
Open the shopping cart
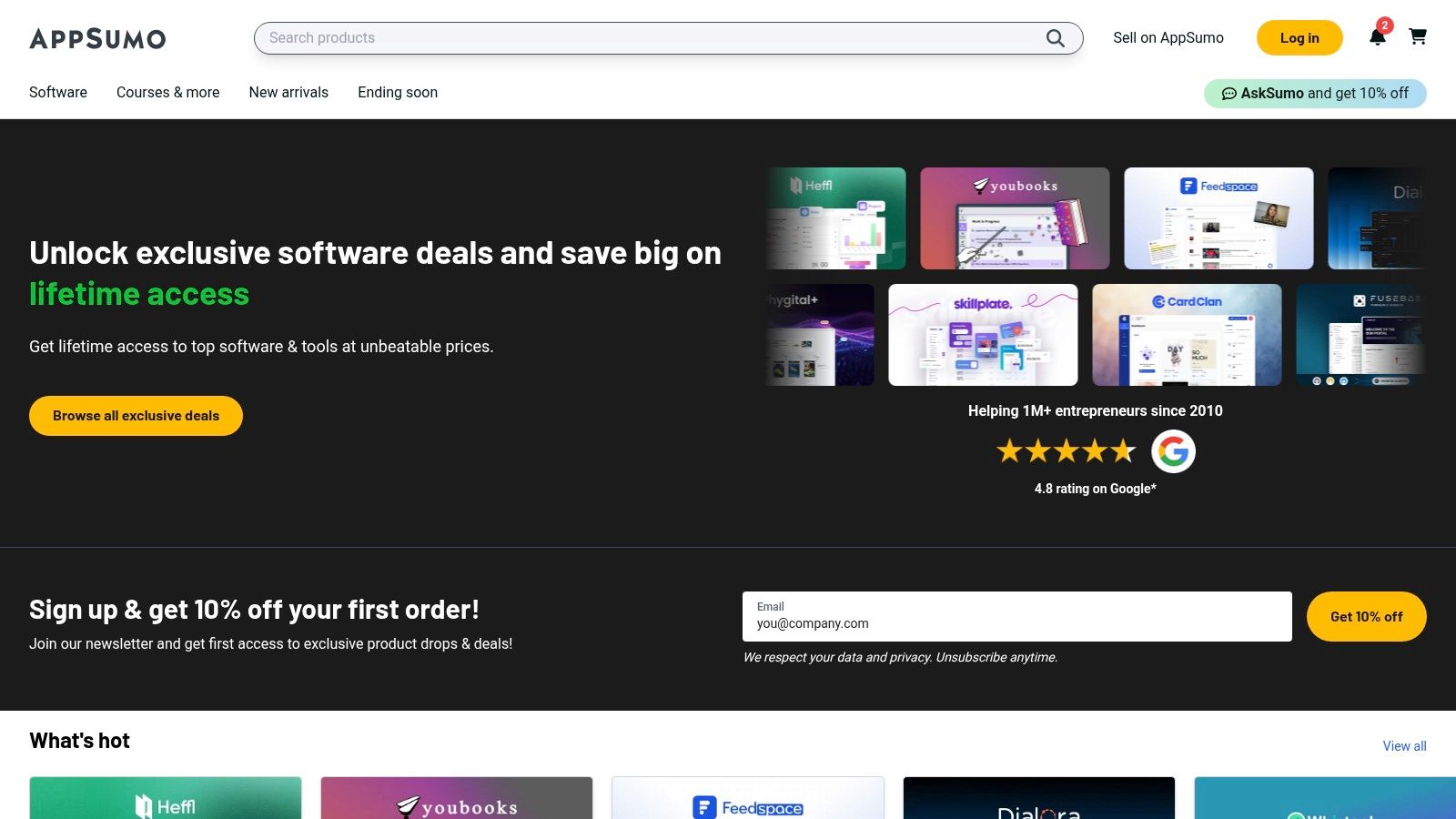(1417, 37)
